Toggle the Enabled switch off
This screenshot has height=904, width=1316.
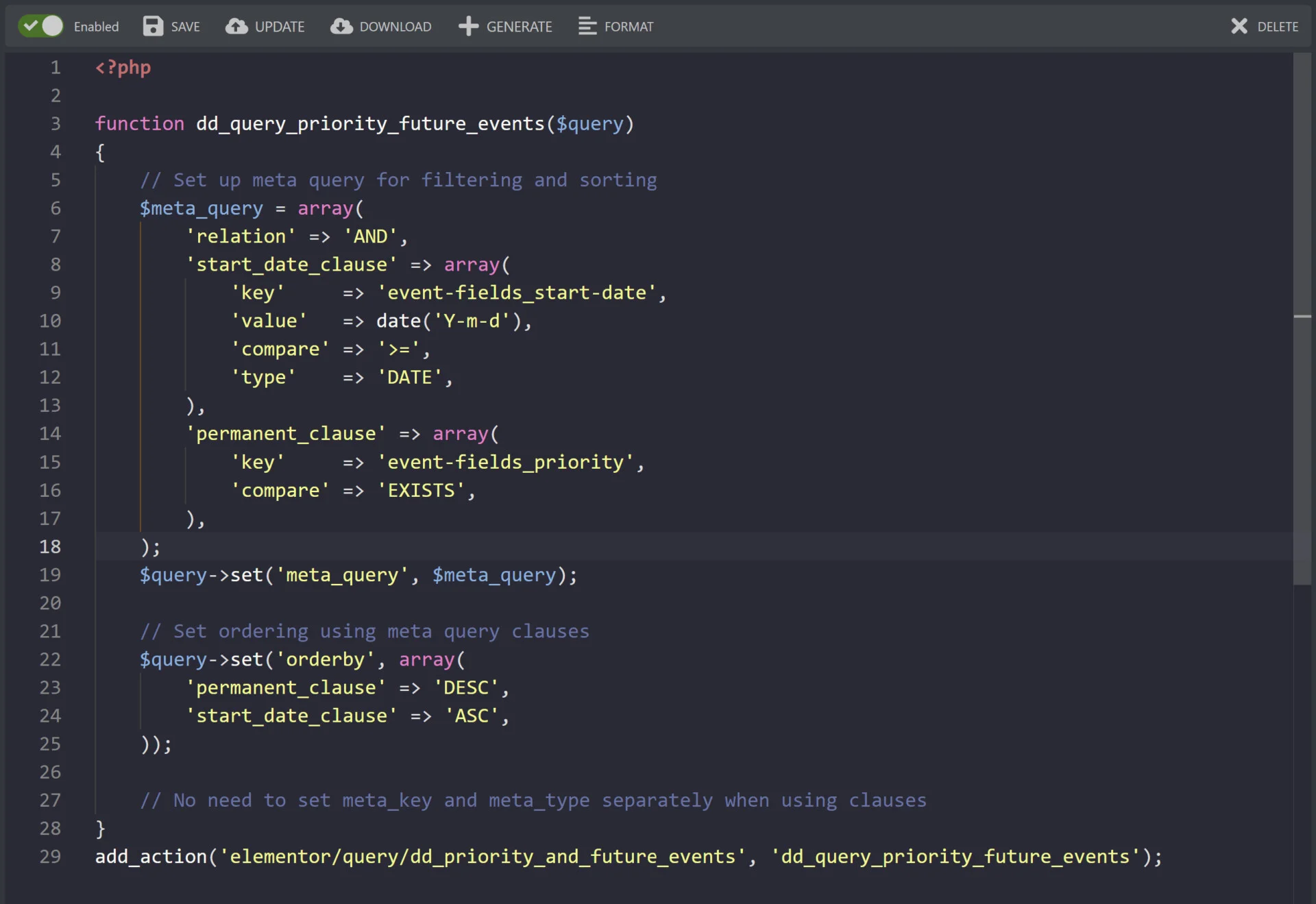(40, 26)
